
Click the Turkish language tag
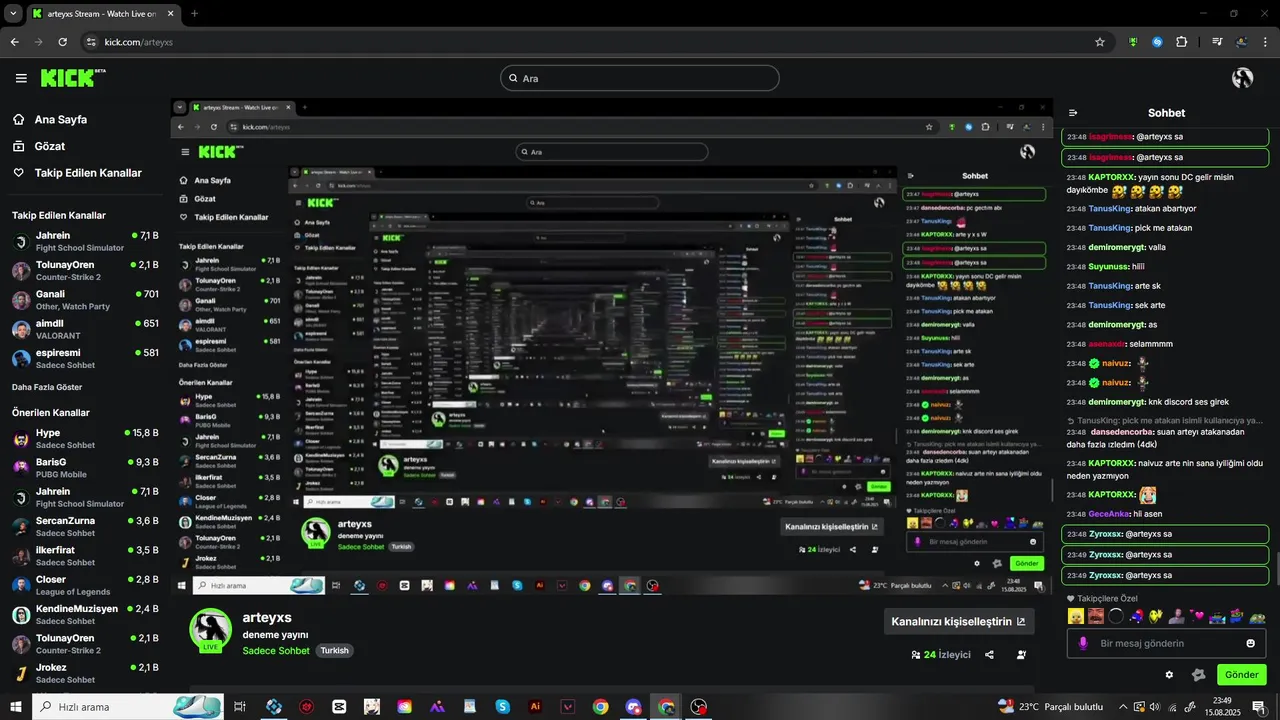point(335,650)
